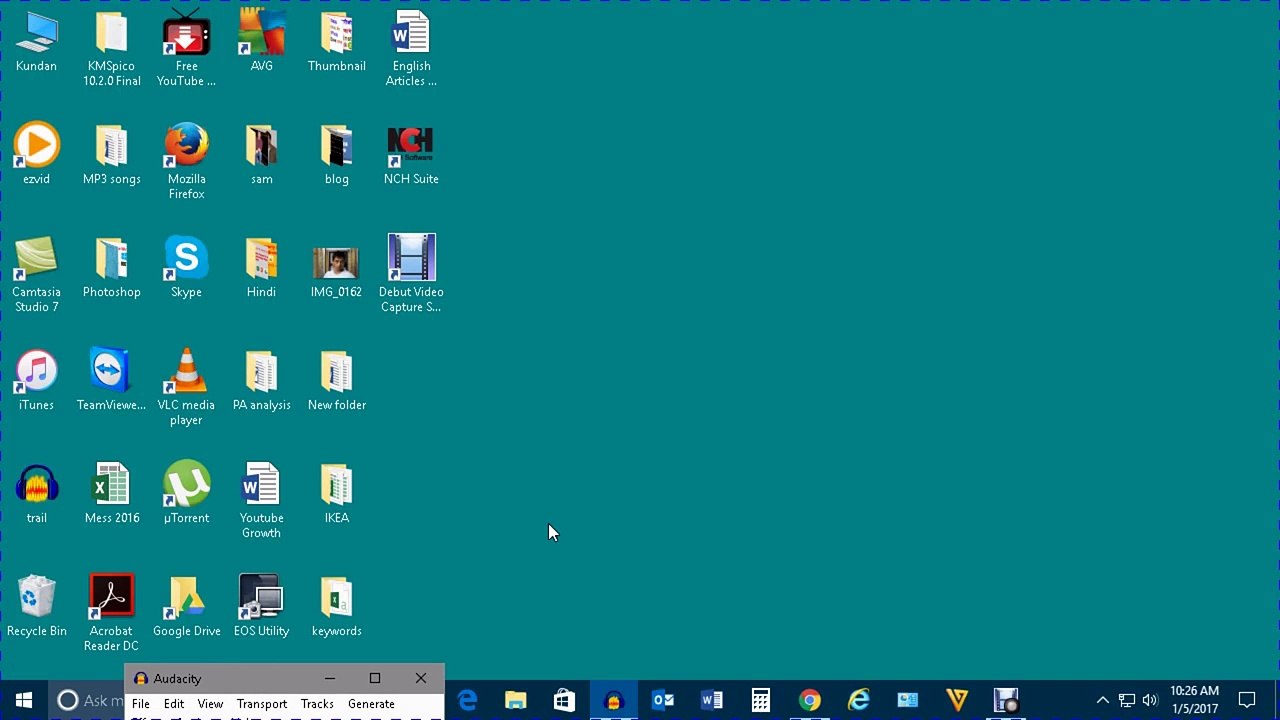Viewport: 1280px width, 720px height.
Task: Open Audacity View menu
Action: 210,704
